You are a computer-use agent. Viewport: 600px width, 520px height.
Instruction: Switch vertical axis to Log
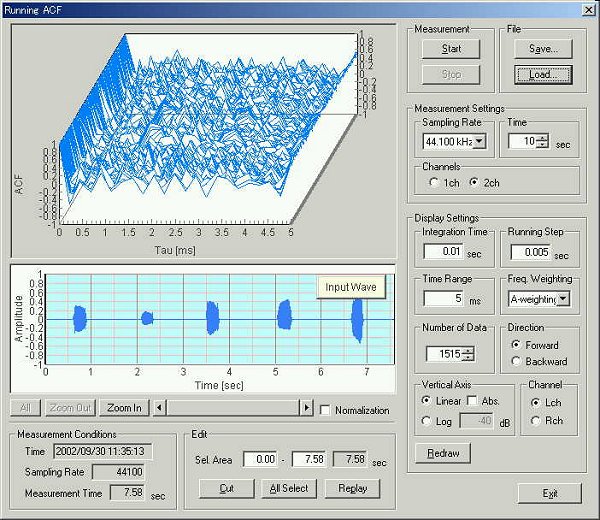pos(425,422)
